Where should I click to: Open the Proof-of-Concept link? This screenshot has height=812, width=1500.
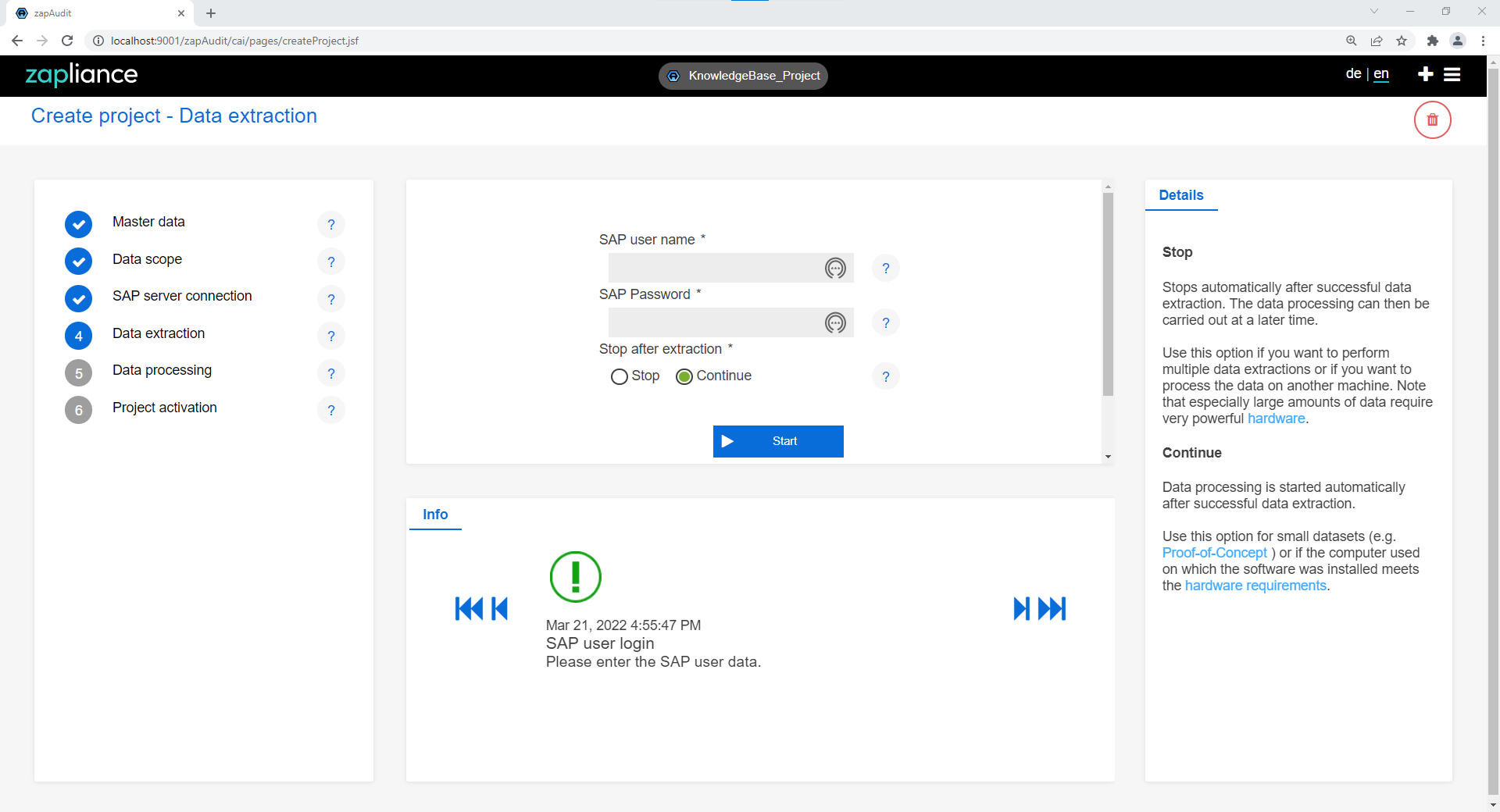[1214, 553]
